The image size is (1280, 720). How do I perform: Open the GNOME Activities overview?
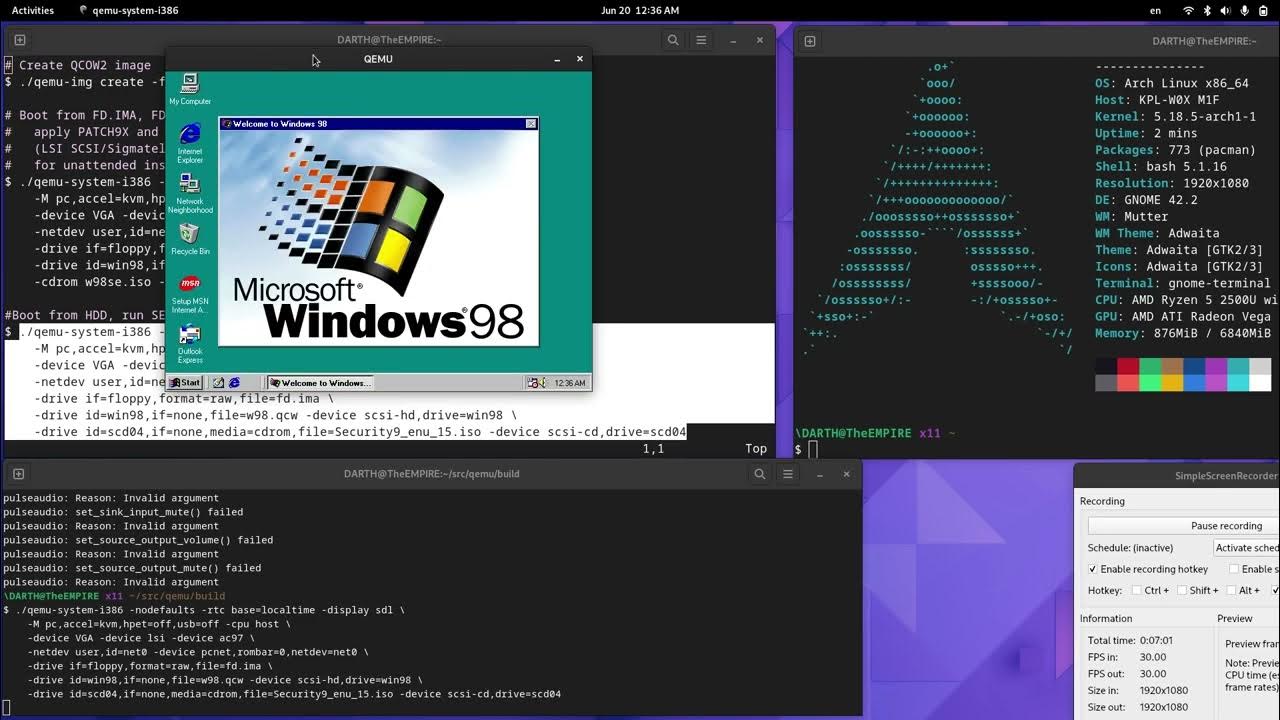pyautogui.click(x=33, y=10)
